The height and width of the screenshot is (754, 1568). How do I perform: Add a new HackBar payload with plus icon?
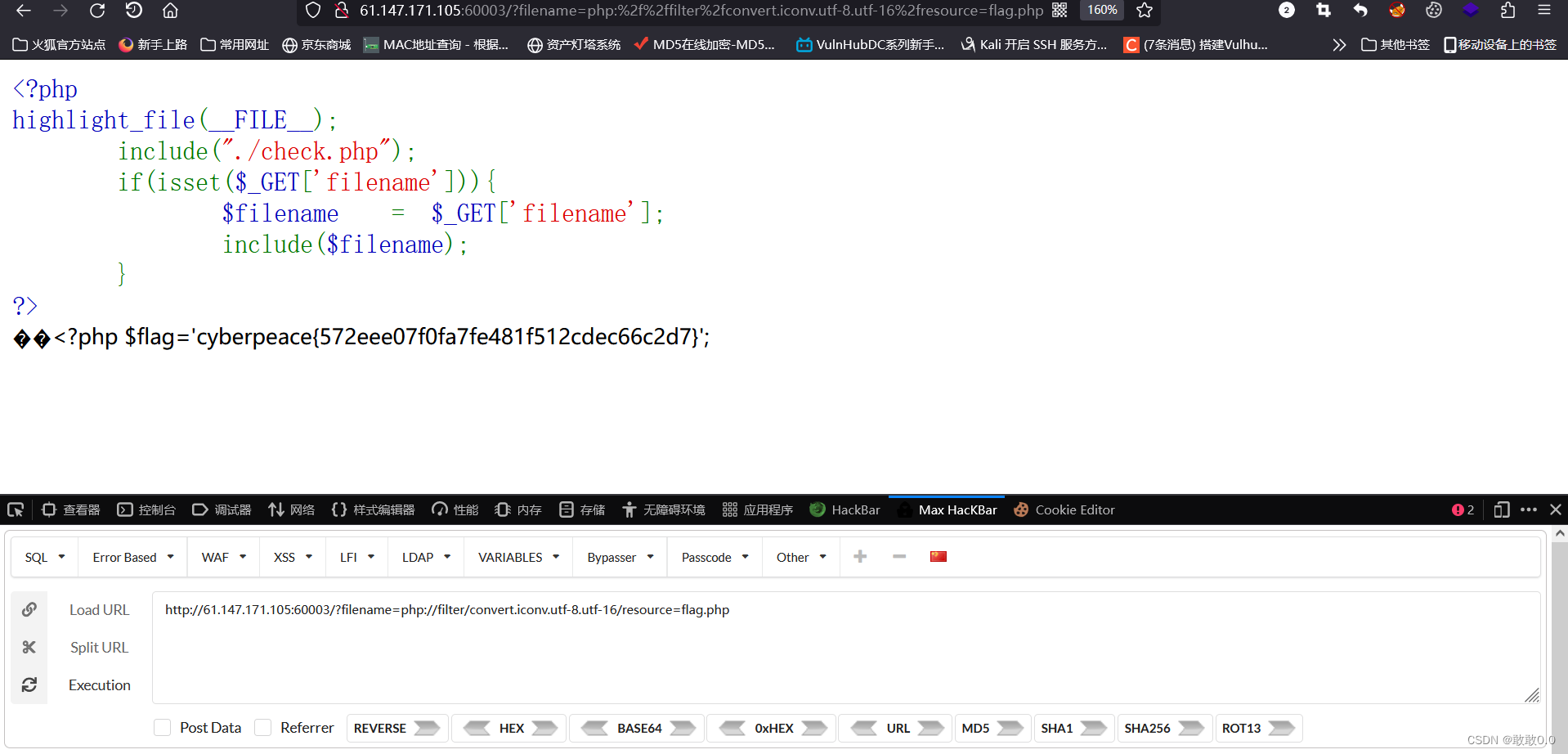pos(860,556)
